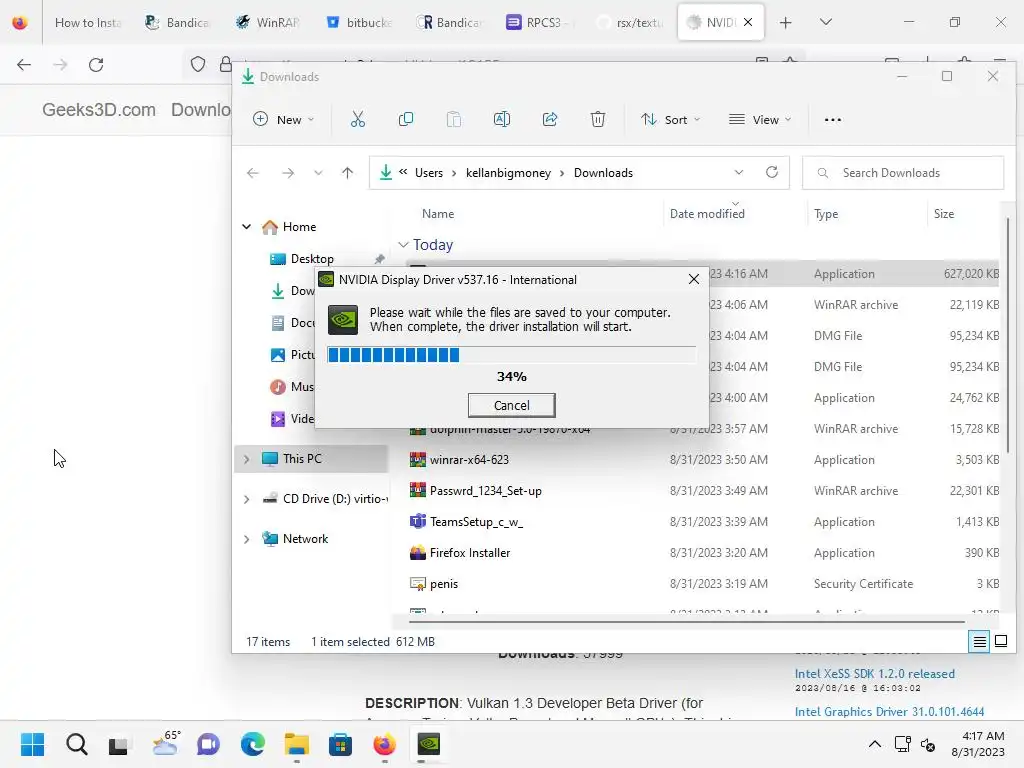Click Firefox back arrow button
Screen dimensions: 1024x768
click(x=24, y=65)
